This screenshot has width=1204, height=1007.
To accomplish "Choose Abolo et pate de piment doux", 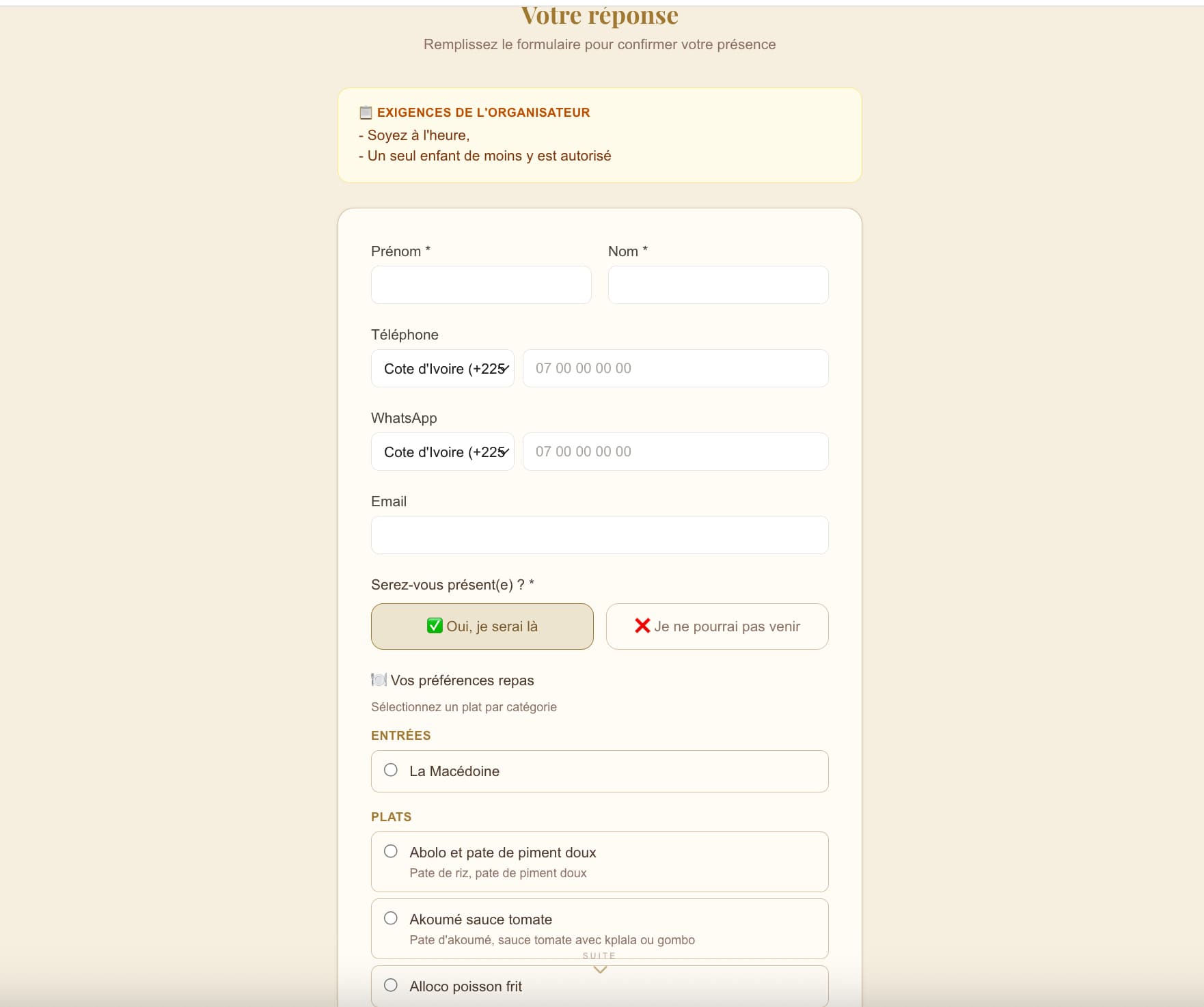I will 391,851.
